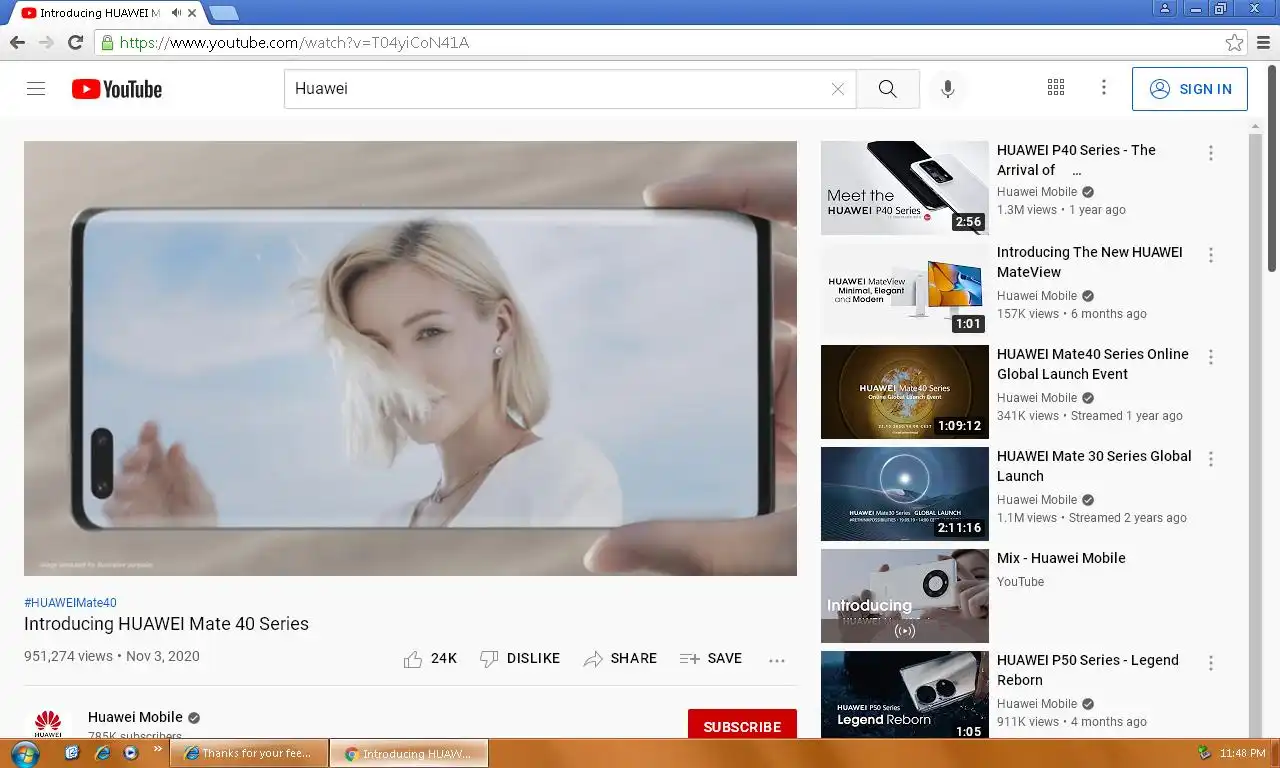Save the video to a playlist
The image size is (1280, 768).
[711, 659]
